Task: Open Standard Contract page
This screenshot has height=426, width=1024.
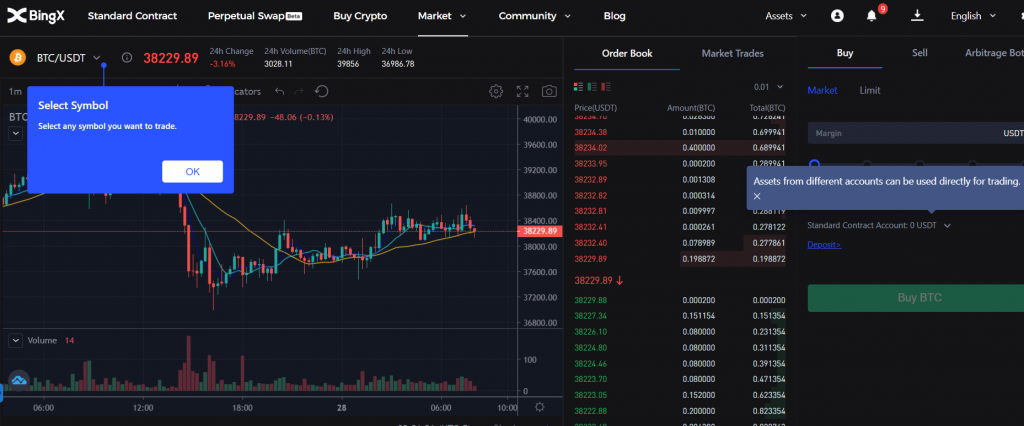Action: [x=132, y=16]
